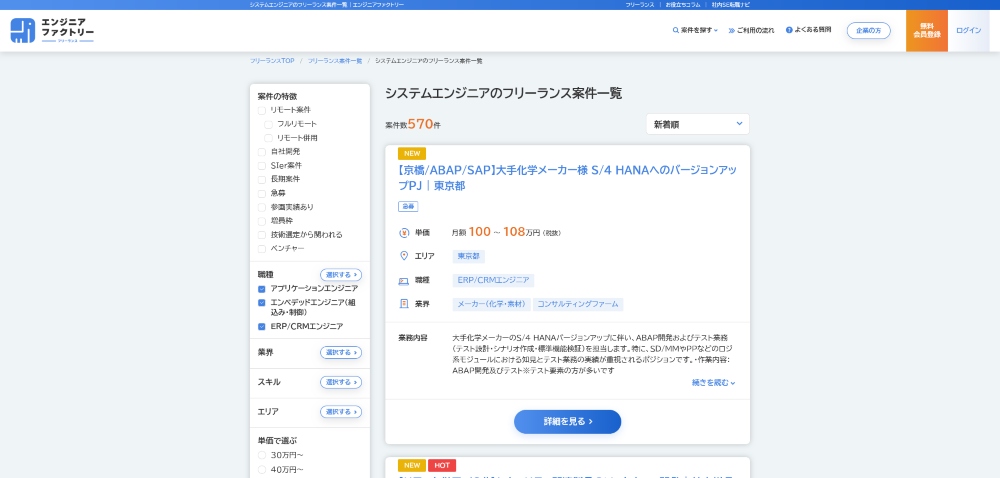Check the リモート併用 option
1000x478 pixels.
(268, 138)
